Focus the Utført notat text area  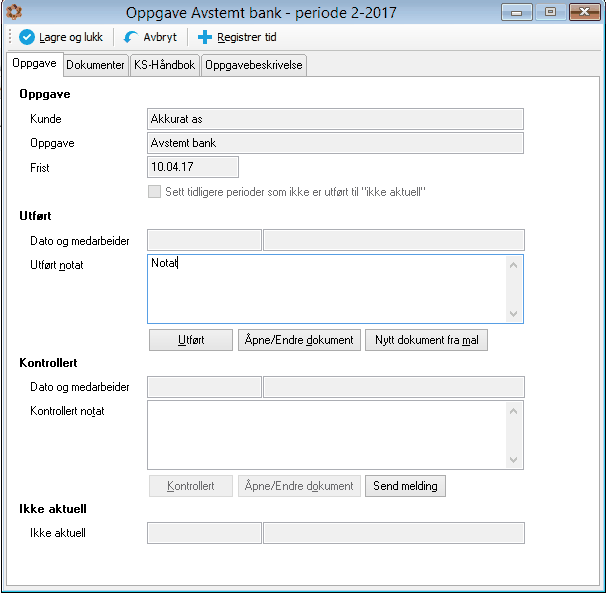pyautogui.click(x=327, y=289)
